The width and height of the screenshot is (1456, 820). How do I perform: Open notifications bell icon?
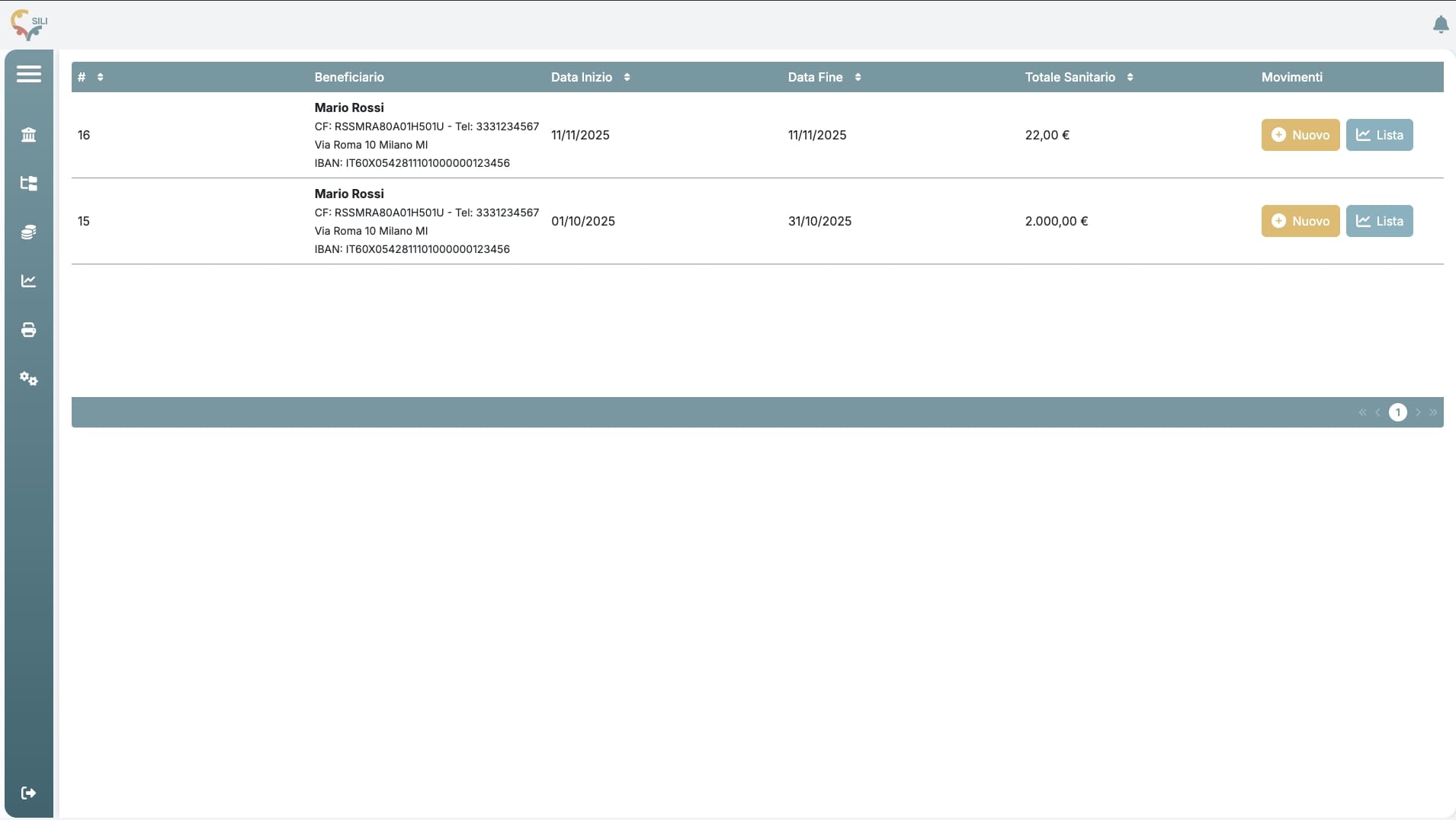click(1440, 25)
